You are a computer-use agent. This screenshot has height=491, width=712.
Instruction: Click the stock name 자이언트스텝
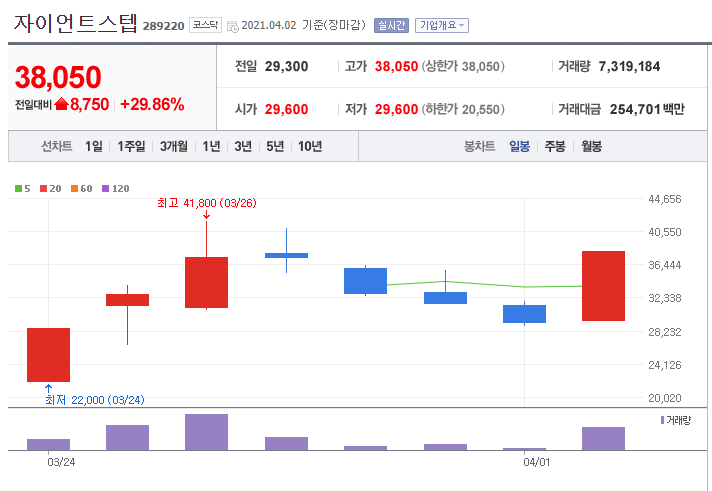(75, 24)
